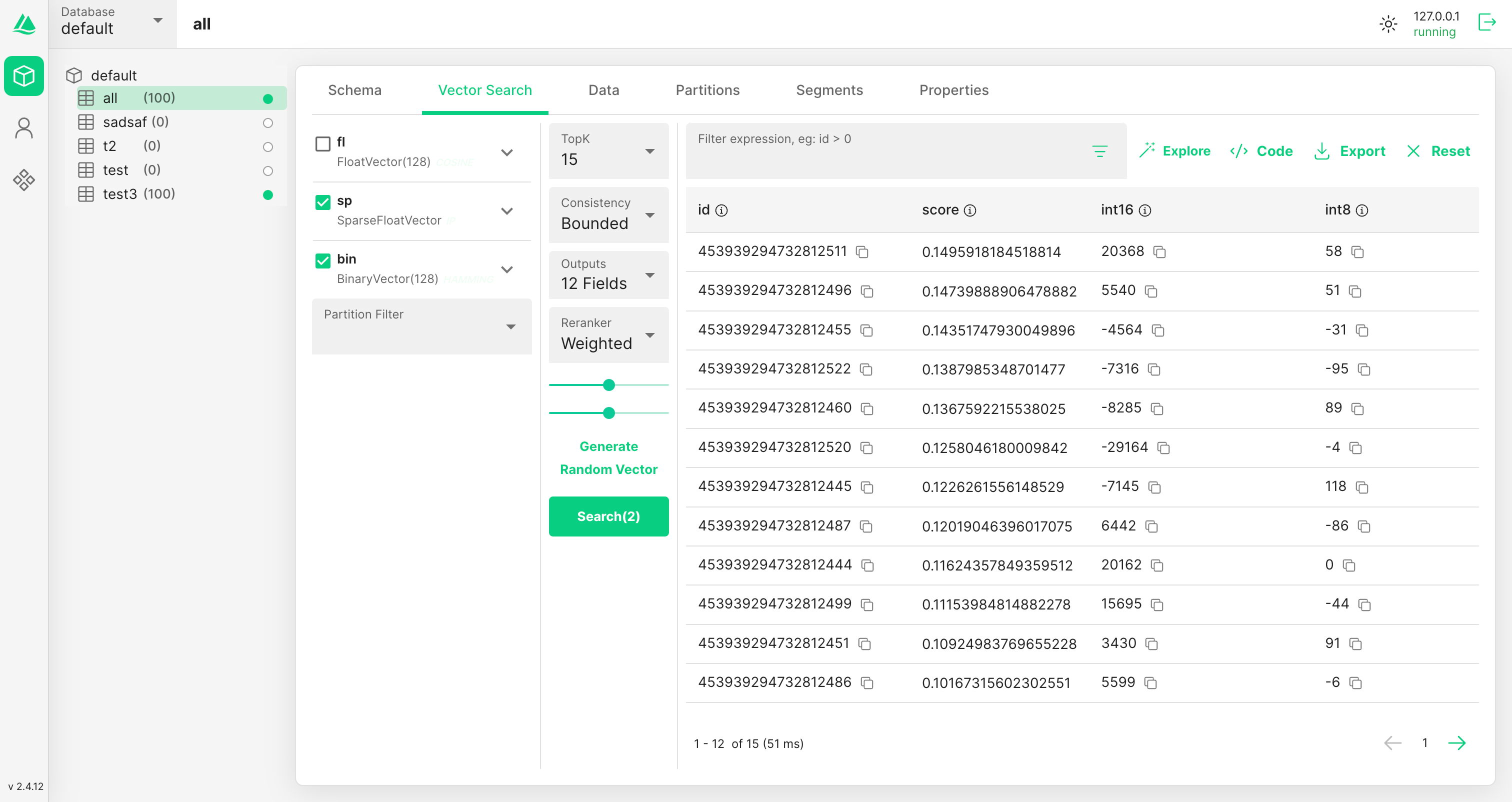Click Generate Random Vector

pyautogui.click(x=608, y=458)
